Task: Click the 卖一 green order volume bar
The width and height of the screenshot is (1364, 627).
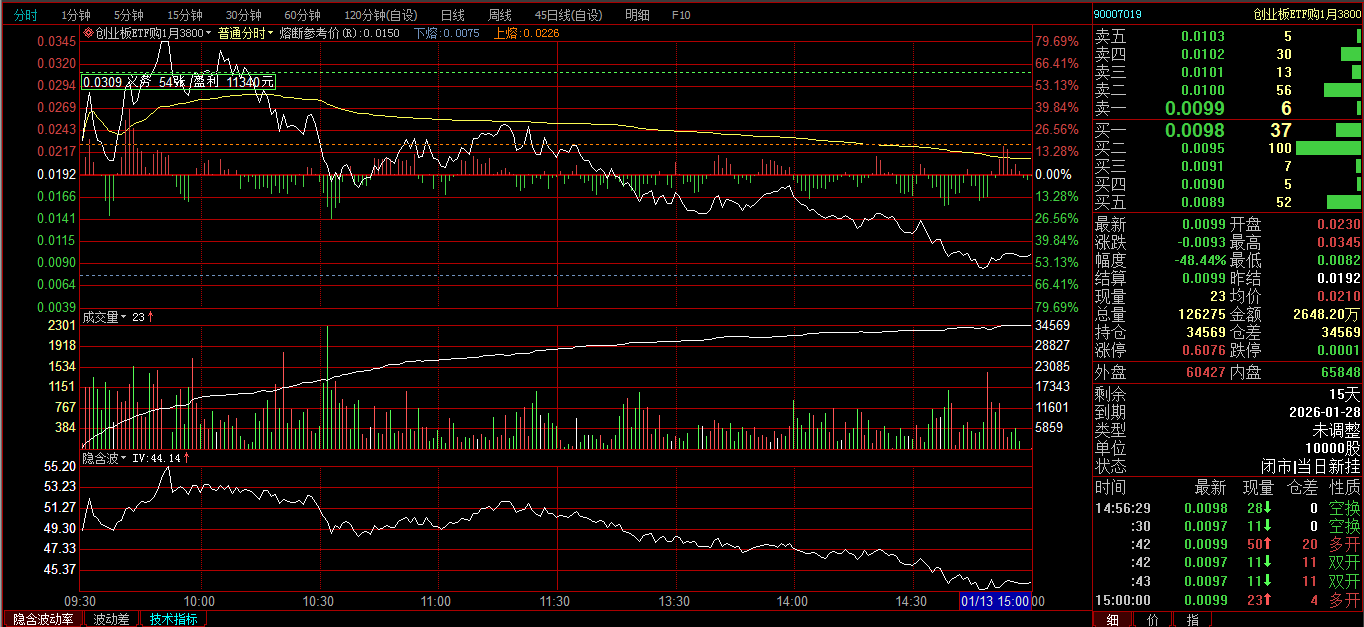Action: click(x=1358, y=108)
